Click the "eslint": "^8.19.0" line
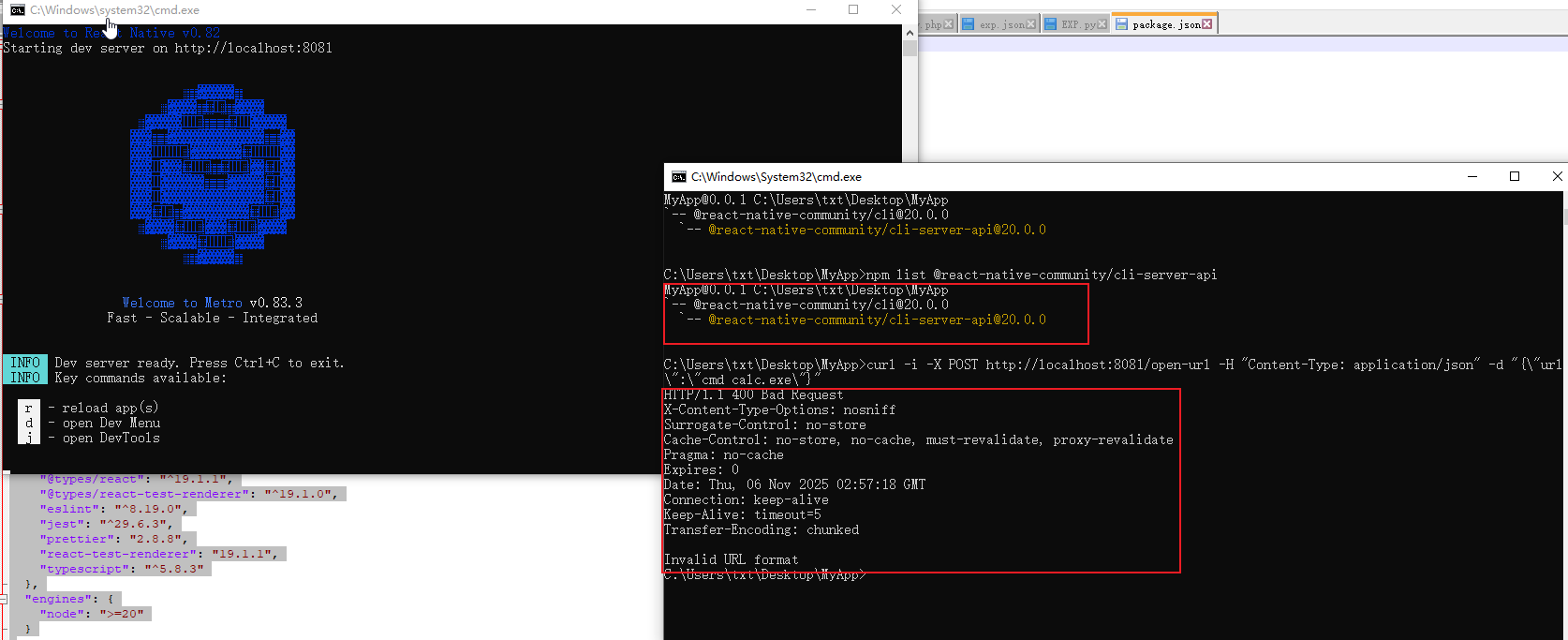 pyautogui.click(x=113, y=509)
